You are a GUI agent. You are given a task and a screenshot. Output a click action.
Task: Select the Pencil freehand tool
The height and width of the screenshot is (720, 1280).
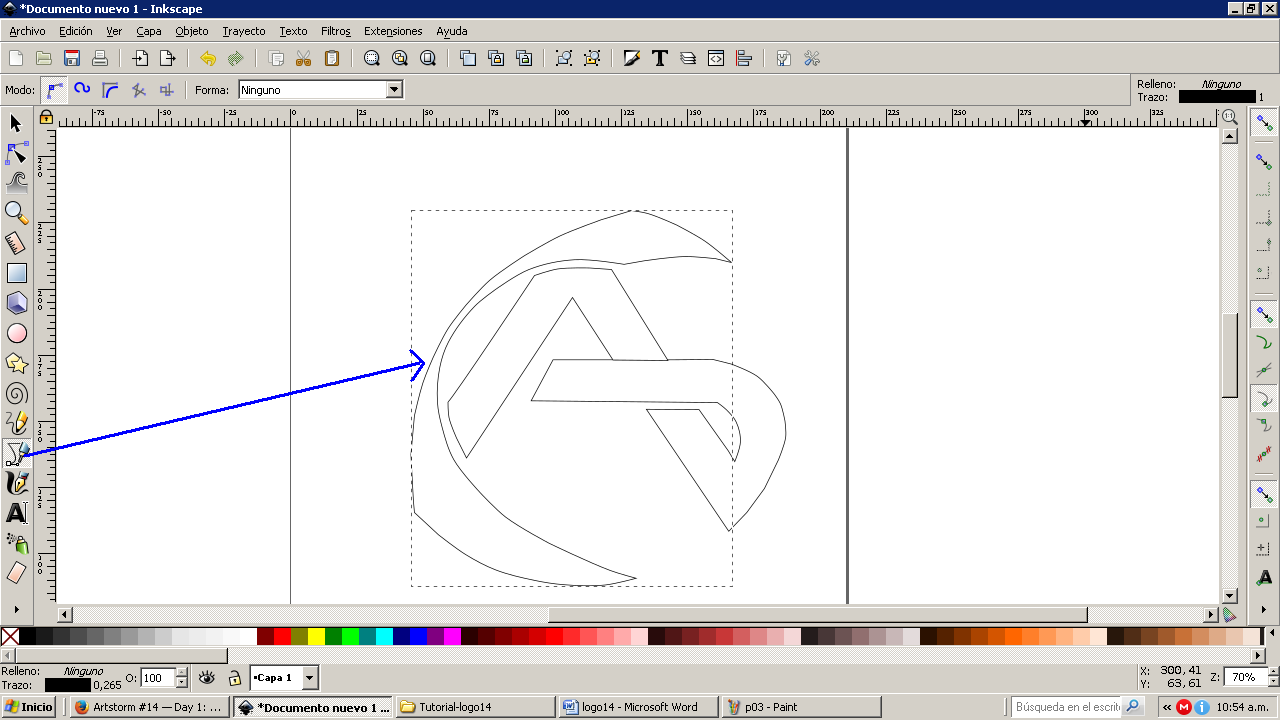(x=16, y=423)
